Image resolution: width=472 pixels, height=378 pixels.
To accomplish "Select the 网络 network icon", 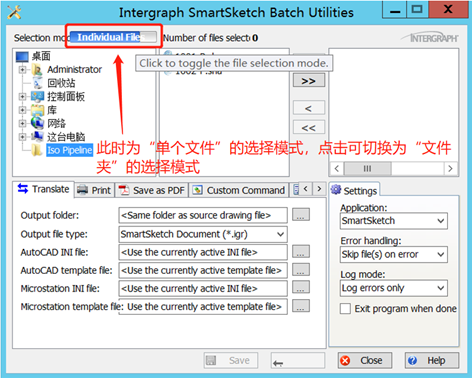I will [x=37, y=123].
